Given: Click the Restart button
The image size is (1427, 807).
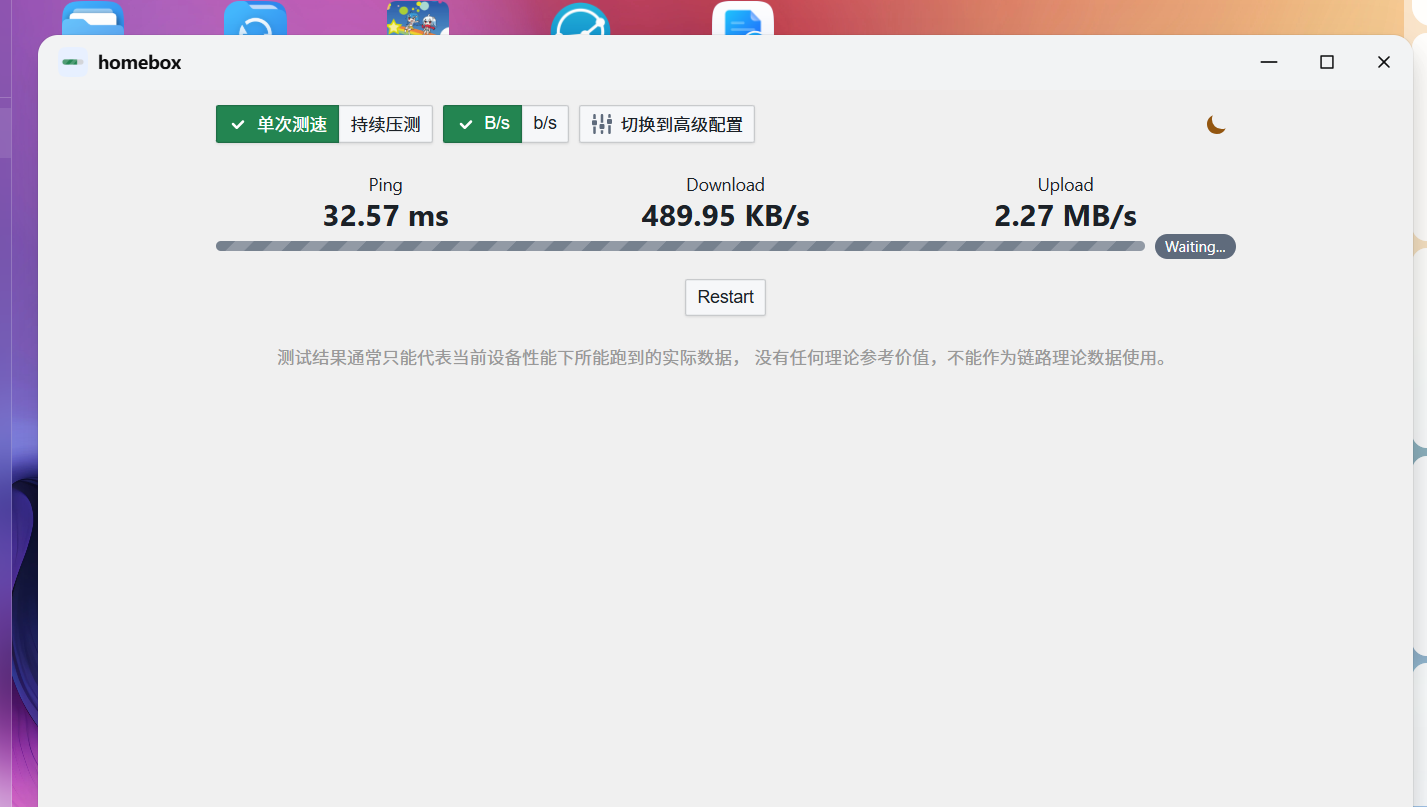Looking at the screenshot, I should pyautogui.click(x=725, y=297).
